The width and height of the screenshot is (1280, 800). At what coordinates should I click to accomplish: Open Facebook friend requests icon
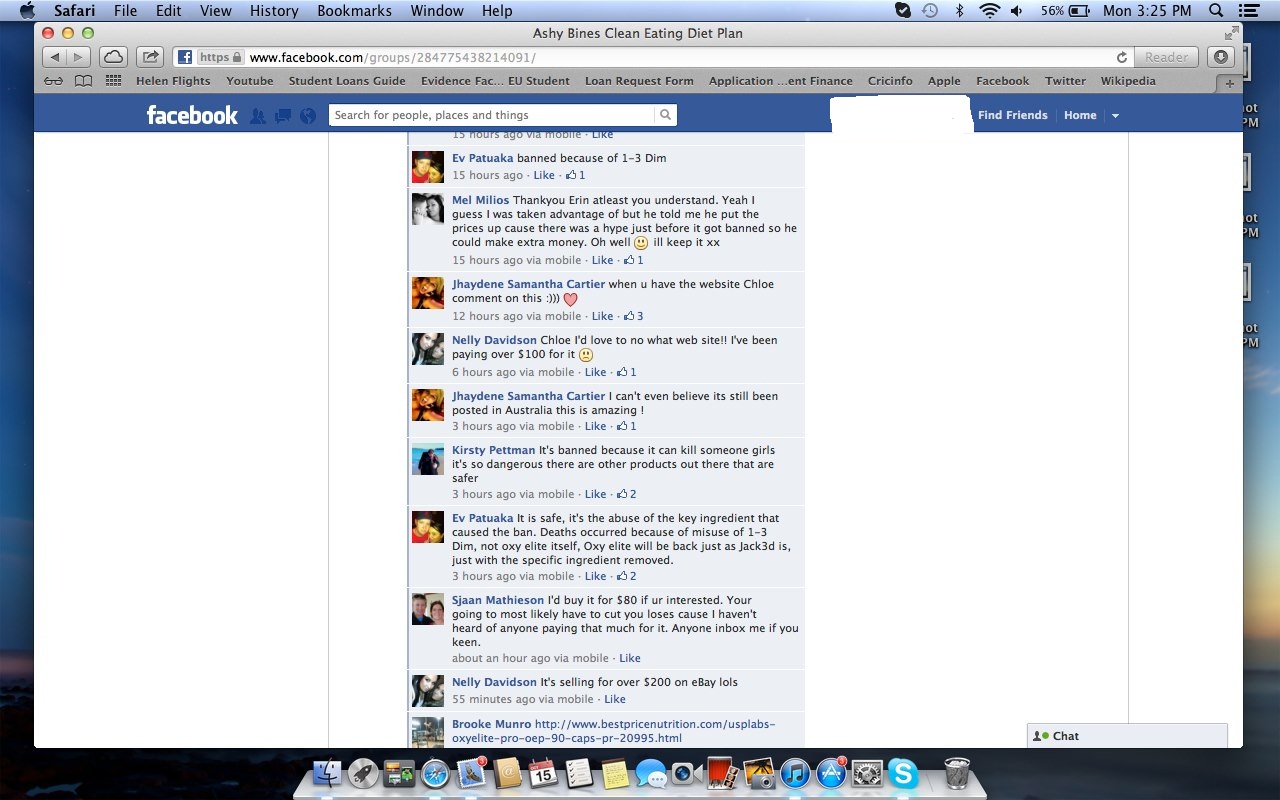pos(257,116)
